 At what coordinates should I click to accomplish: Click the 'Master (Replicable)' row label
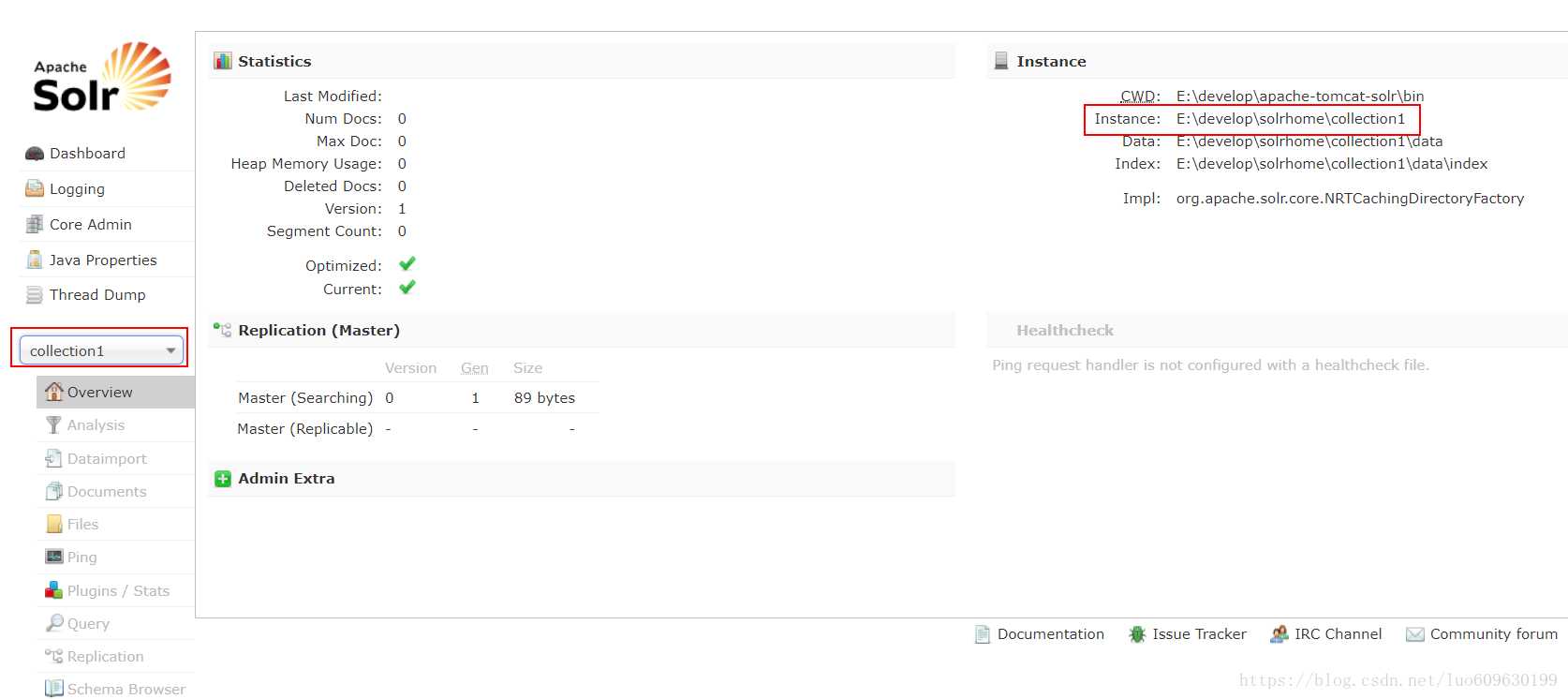click(305, 429)
